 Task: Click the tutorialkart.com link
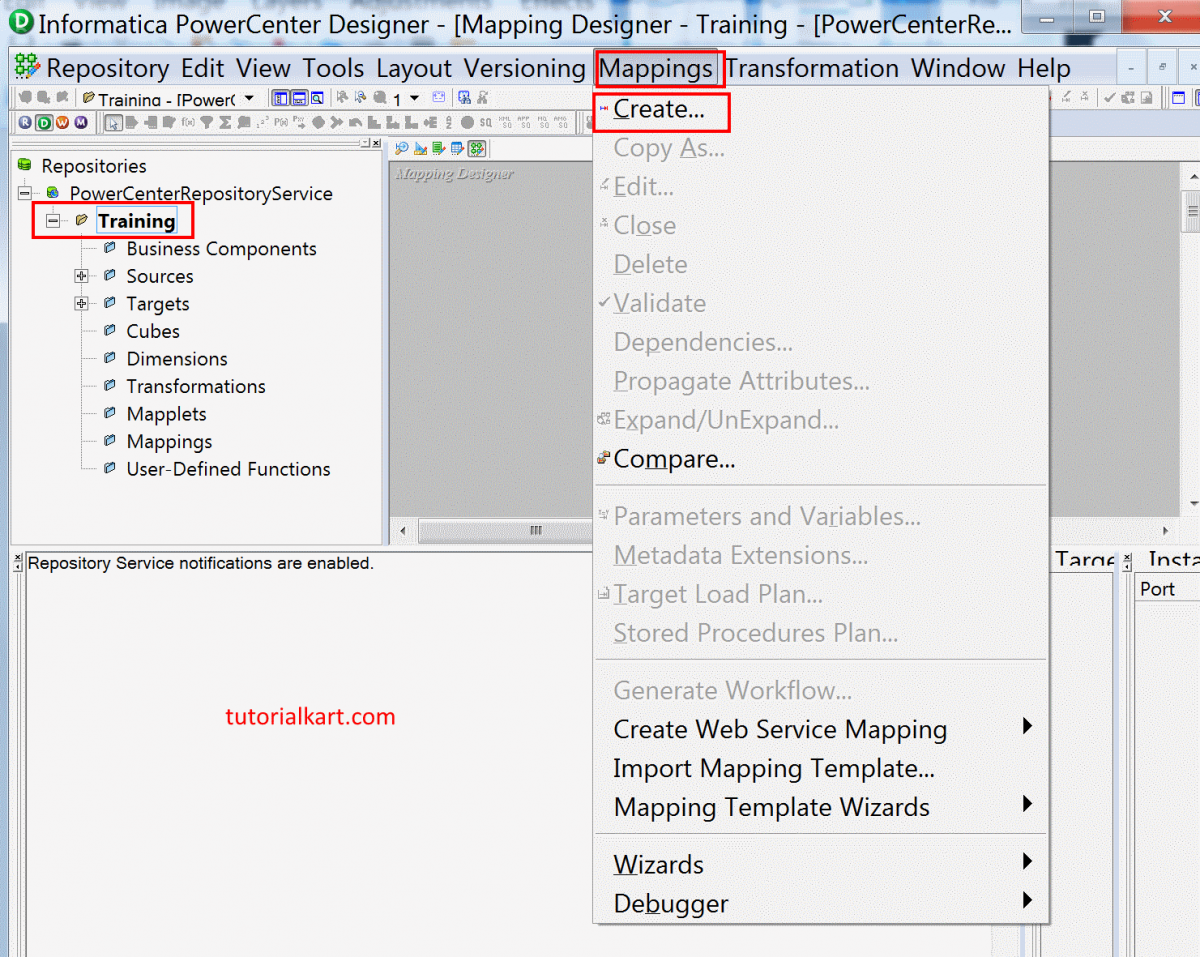[x=310, y=716]
